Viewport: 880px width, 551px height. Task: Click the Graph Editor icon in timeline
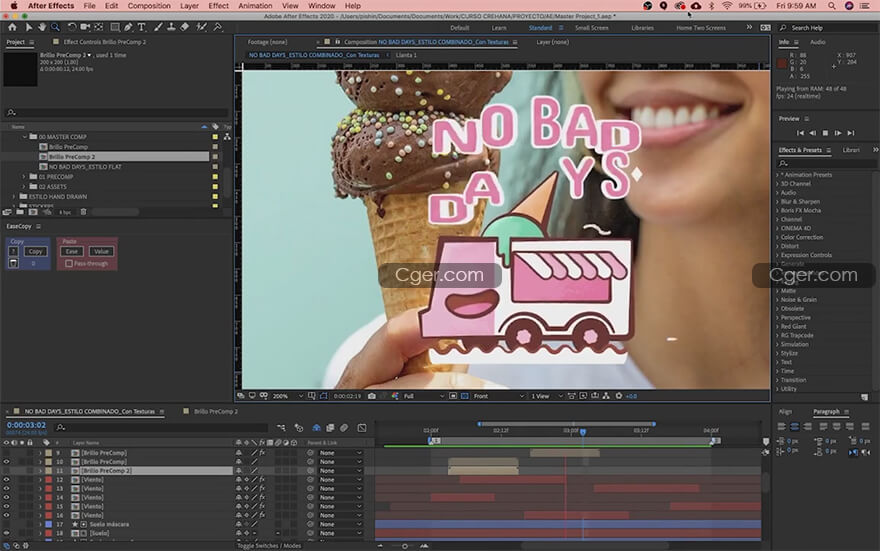pos(362,428)
